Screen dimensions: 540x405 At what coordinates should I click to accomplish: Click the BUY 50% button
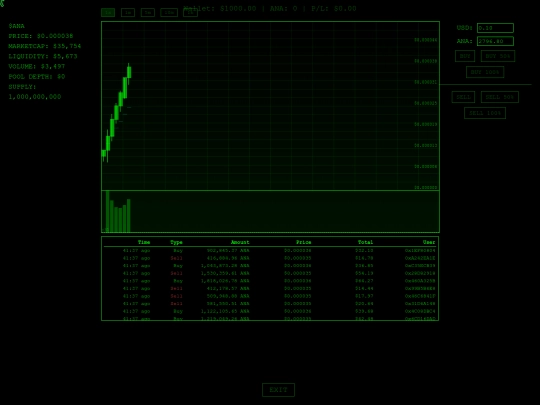[x=498, y=56]
